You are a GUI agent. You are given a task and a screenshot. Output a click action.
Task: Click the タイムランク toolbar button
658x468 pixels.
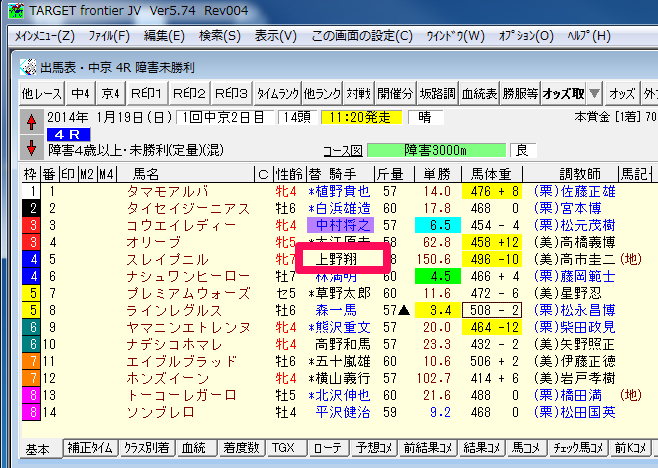coord(278,93)
